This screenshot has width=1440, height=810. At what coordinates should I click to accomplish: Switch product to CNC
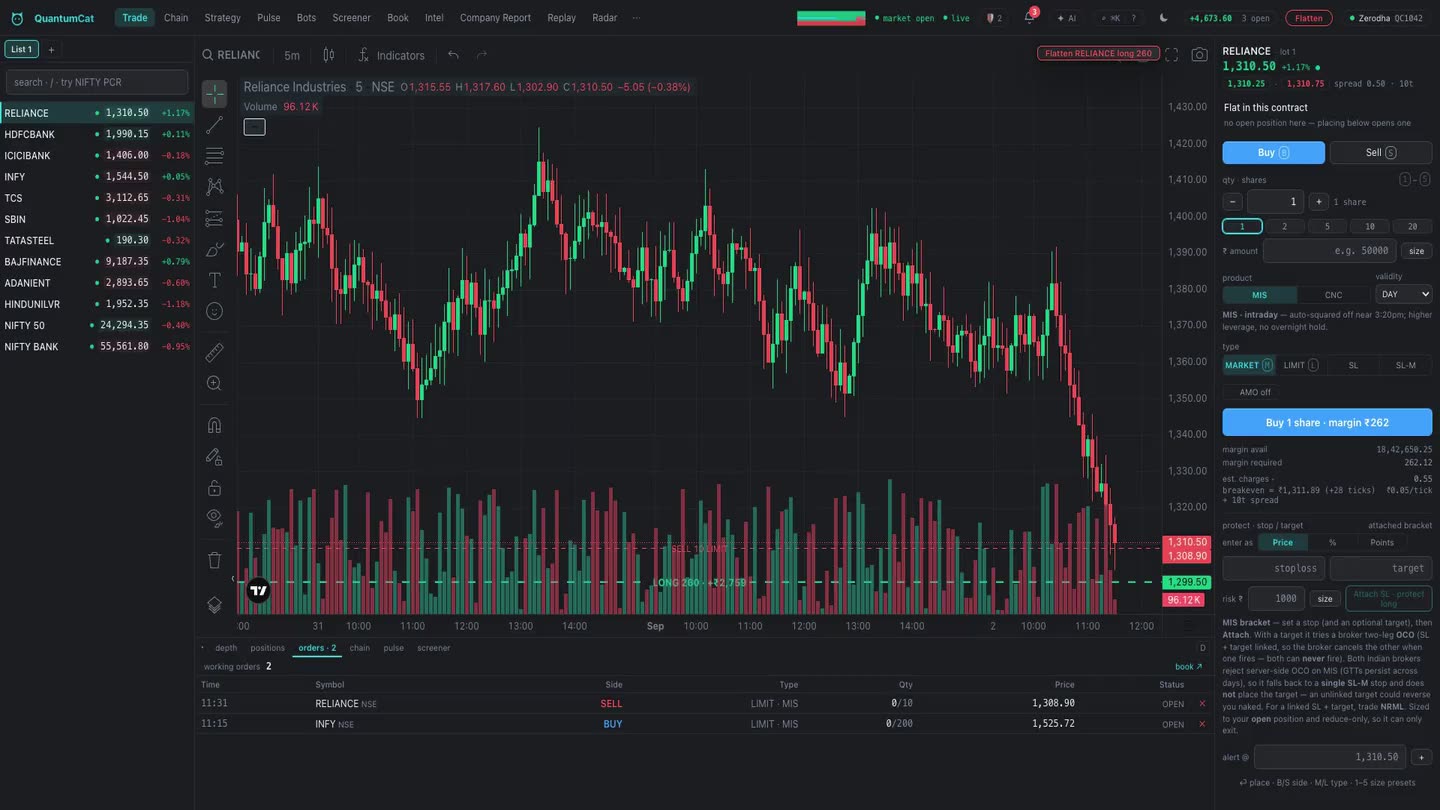pos(1334,295)
